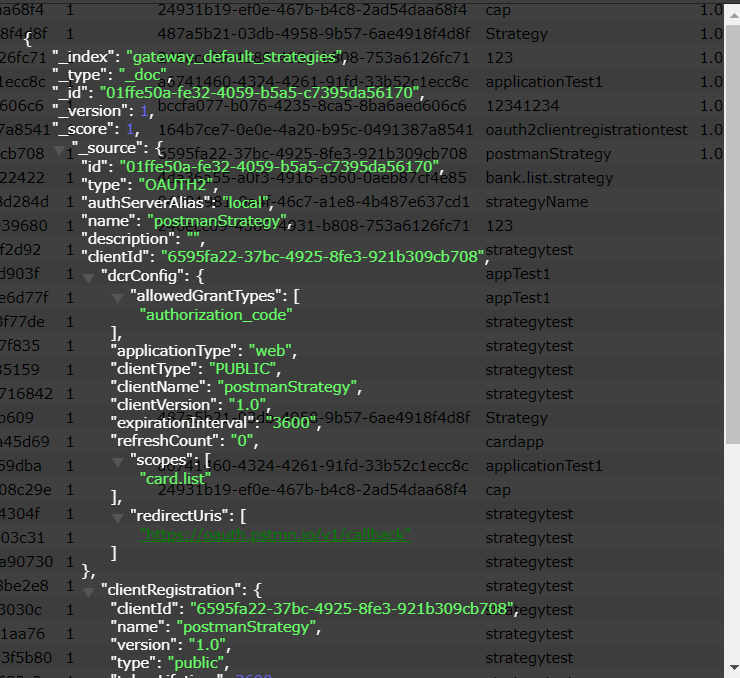
Task: Click the "web" applicationType value
Action: pos(267,351)
